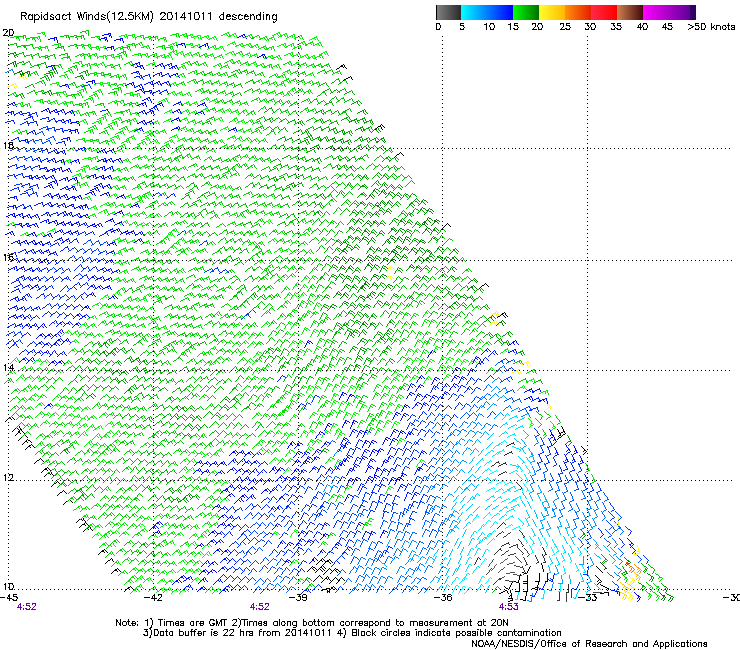Click the green 15-20 knots legend swatch
Viewport: 740px width, 650px height.
coord(526,12)
